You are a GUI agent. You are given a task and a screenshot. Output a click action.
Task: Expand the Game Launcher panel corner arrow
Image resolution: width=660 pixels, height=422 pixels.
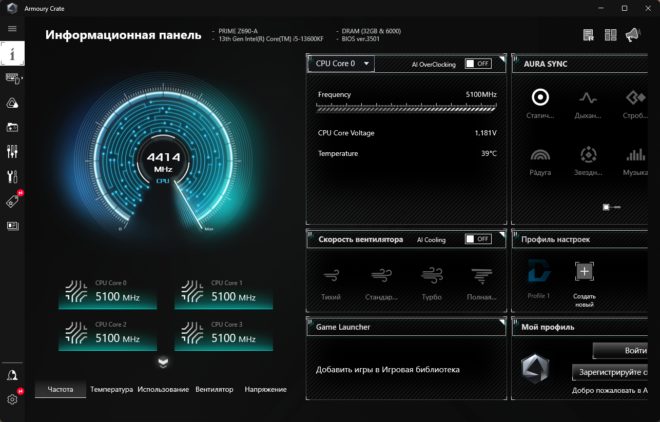pyautogui.click(x=502, y=321)
